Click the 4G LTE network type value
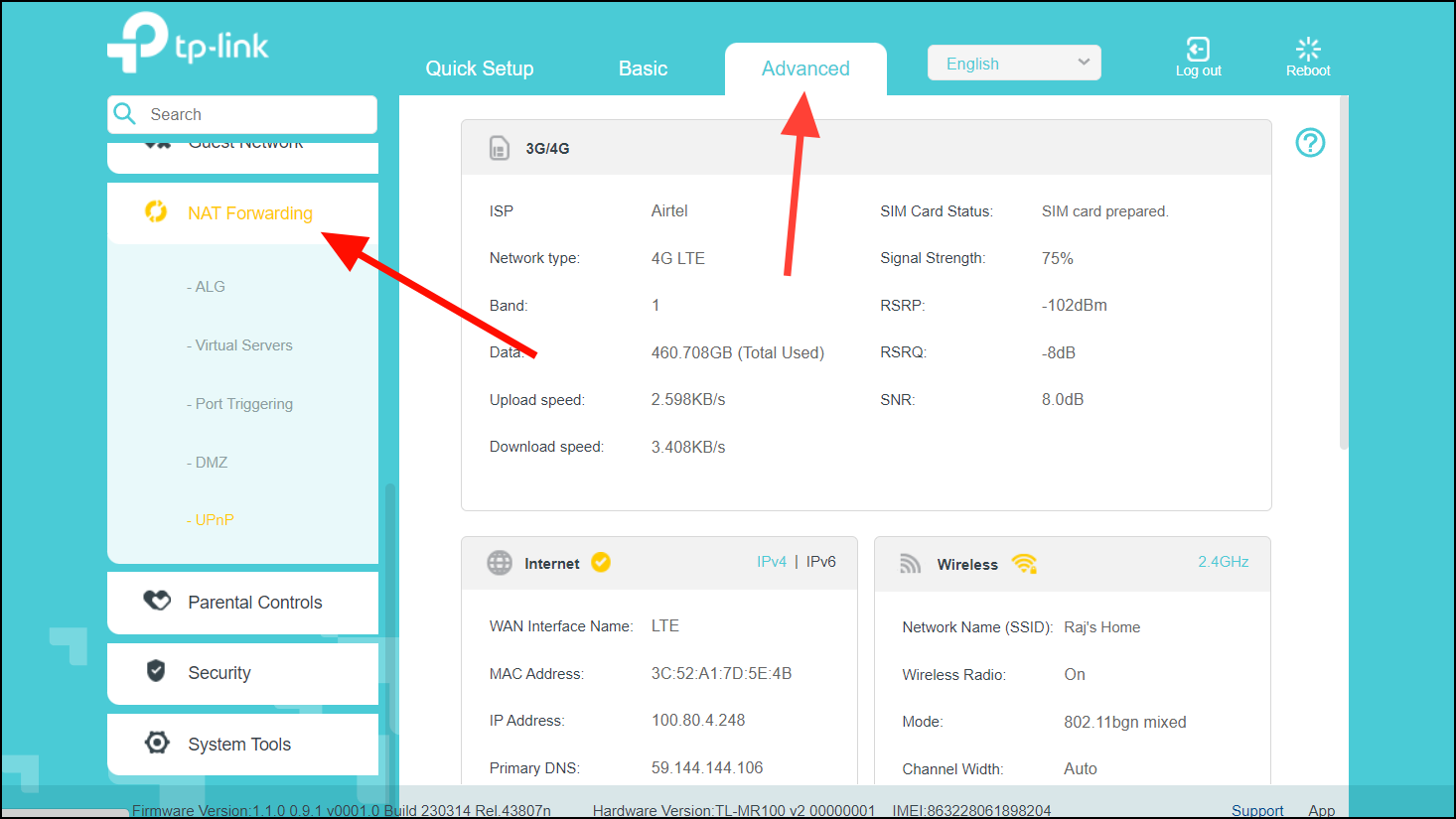This screenshot has width=1456, height=819. click(678, 258)
